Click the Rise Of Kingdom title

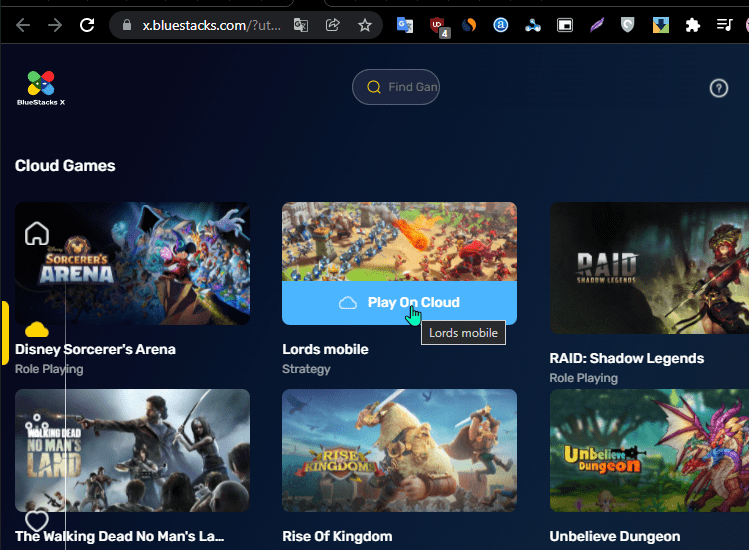[337, 536]
